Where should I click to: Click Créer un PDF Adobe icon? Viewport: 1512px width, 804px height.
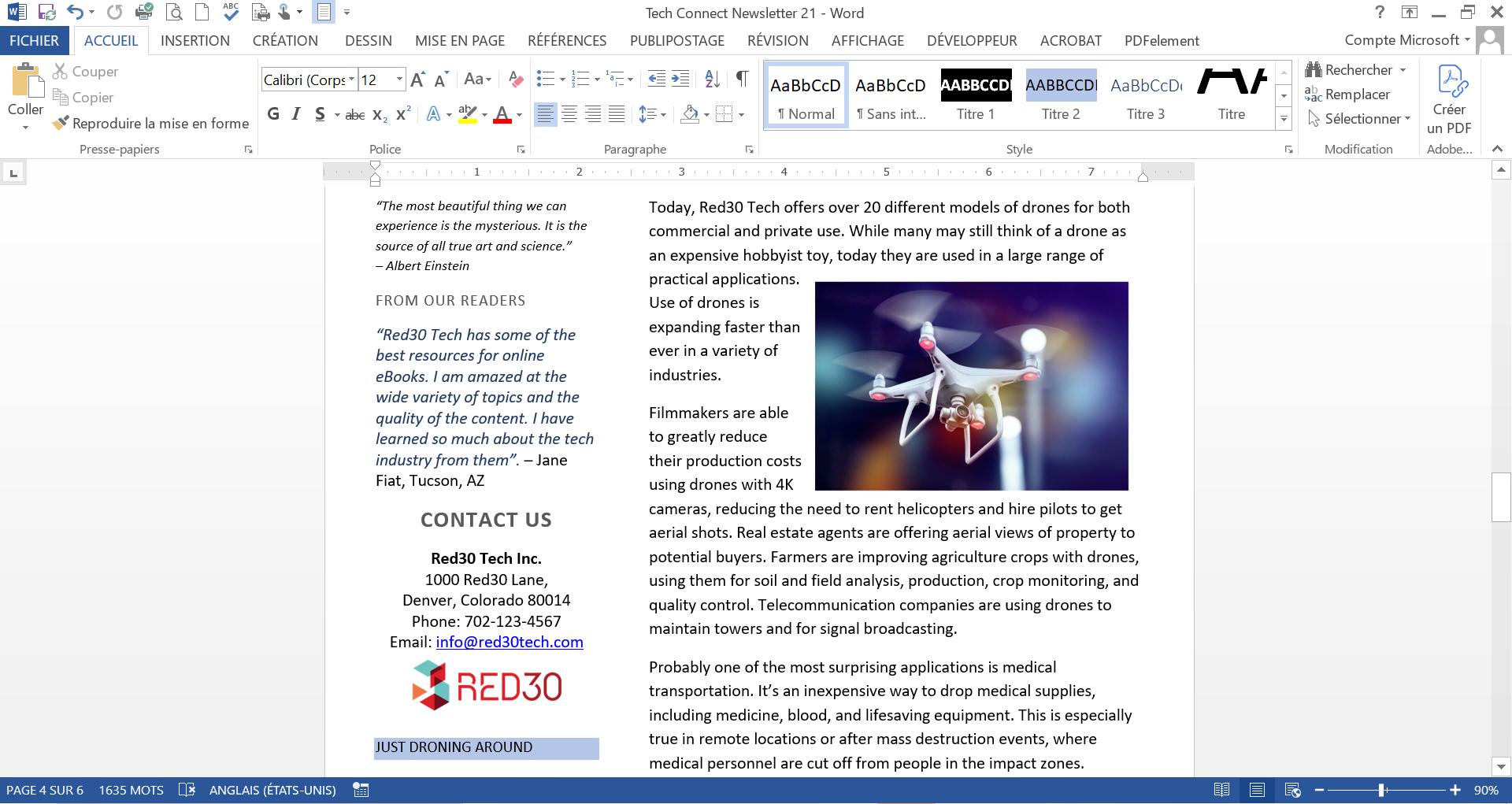[1450, 98]
